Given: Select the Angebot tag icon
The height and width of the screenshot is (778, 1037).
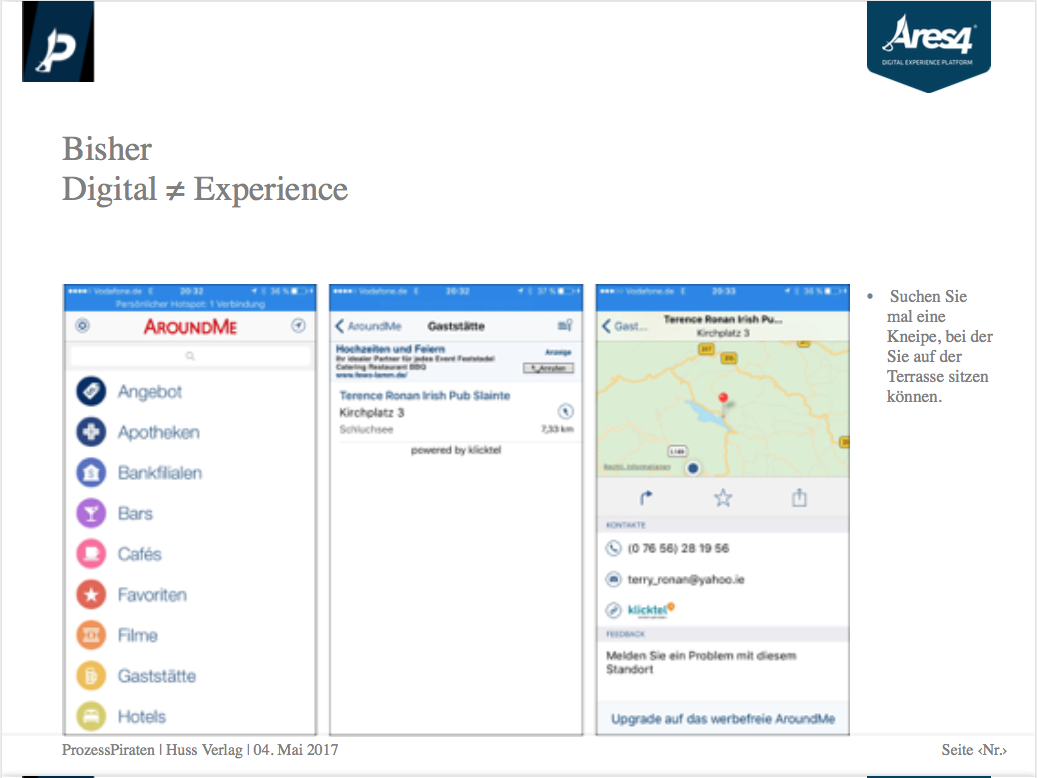Looking at the screenshot, I should pos(91,392).
